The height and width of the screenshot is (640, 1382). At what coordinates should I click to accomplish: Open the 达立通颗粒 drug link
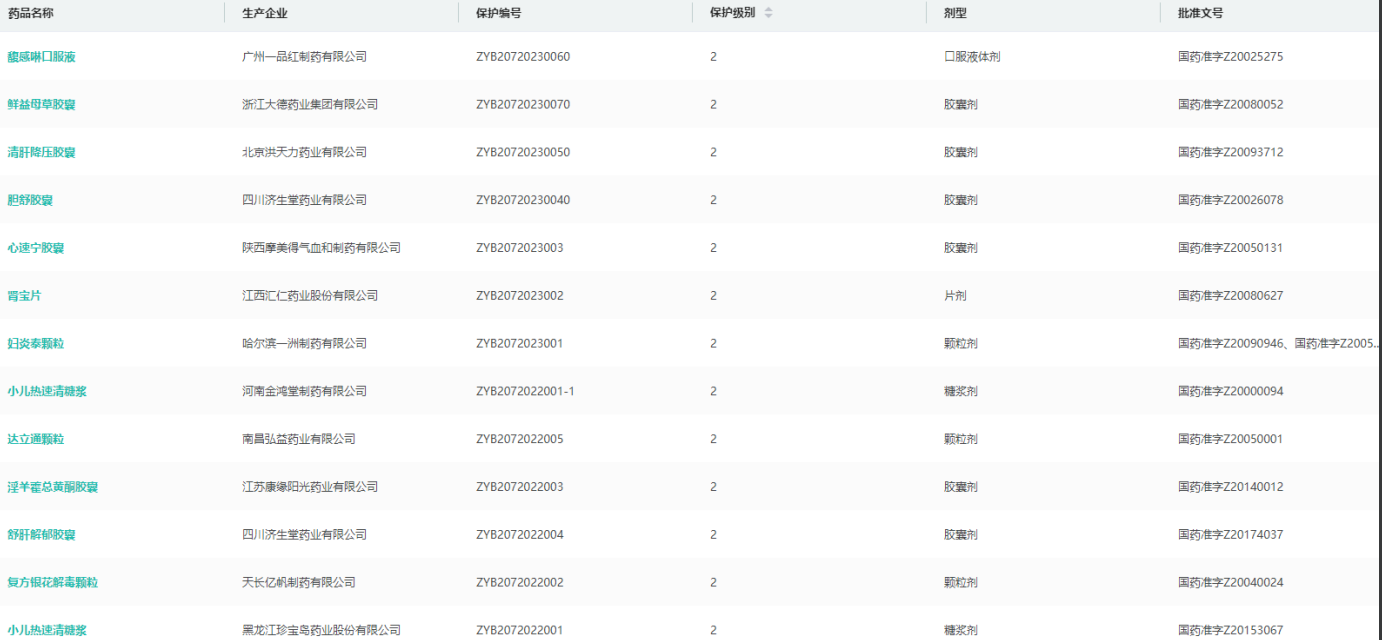pyautogui.click(x=36, y=439)
